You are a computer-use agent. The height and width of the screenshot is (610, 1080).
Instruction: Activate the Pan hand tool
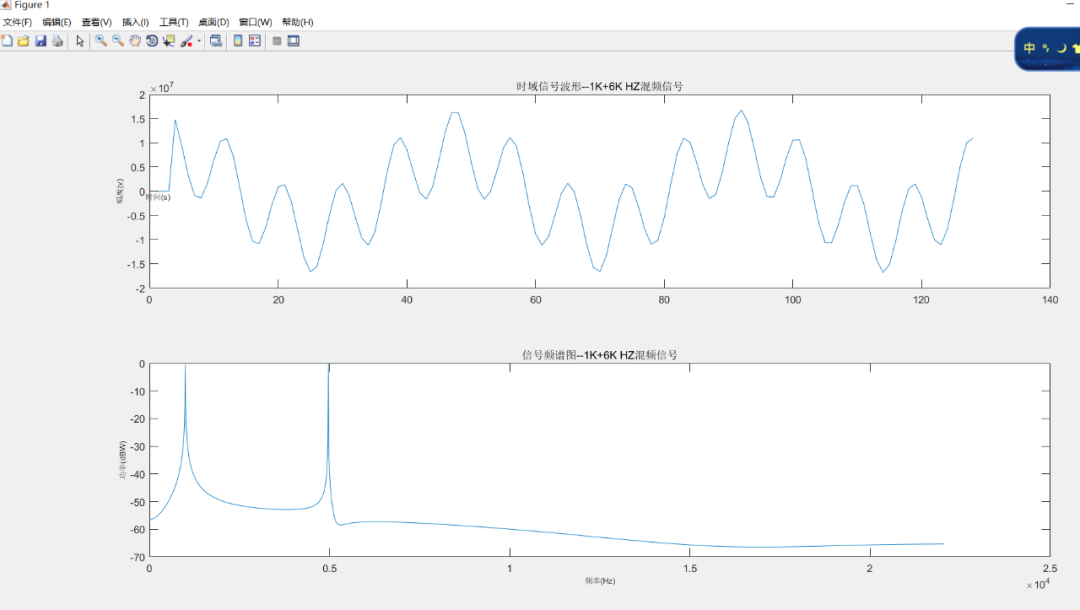point(135,41)
